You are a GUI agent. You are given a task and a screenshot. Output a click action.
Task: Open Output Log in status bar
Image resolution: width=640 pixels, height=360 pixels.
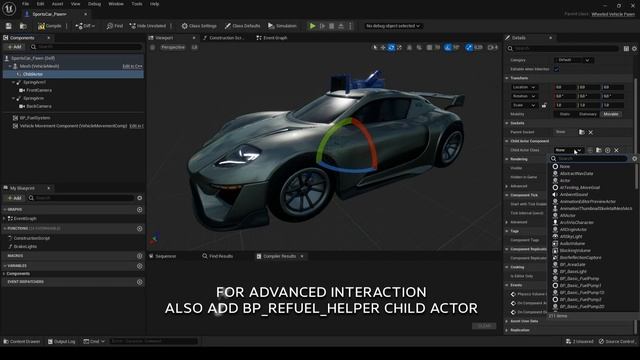61,342
